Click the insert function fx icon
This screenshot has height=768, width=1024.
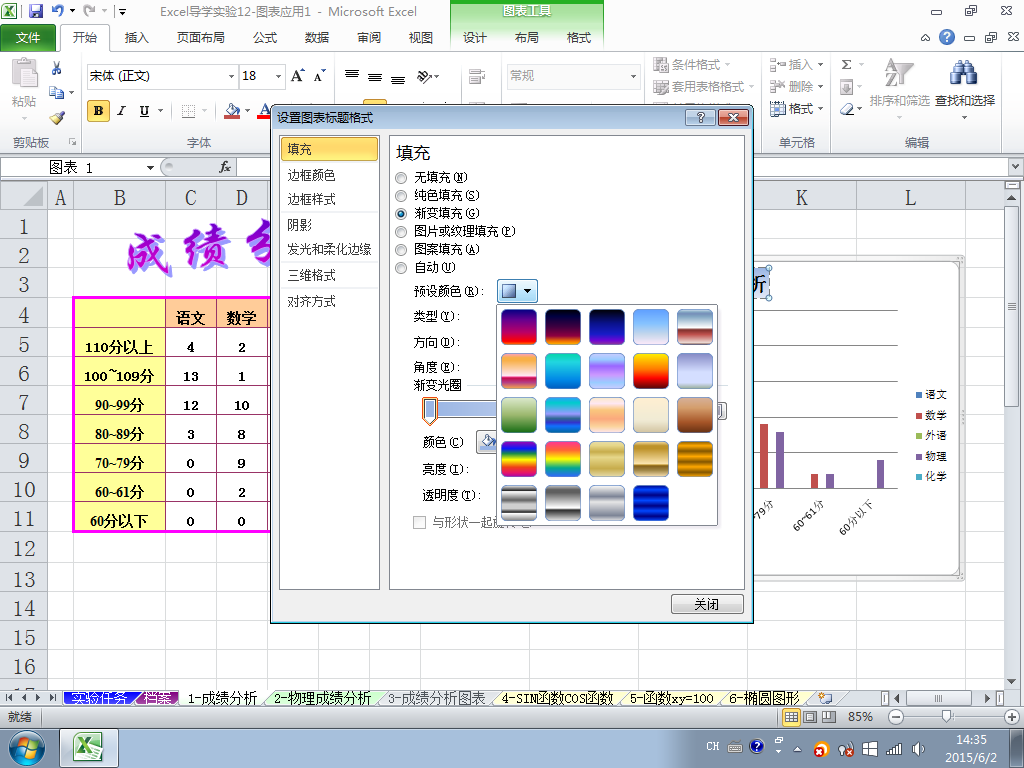(225, 167)
